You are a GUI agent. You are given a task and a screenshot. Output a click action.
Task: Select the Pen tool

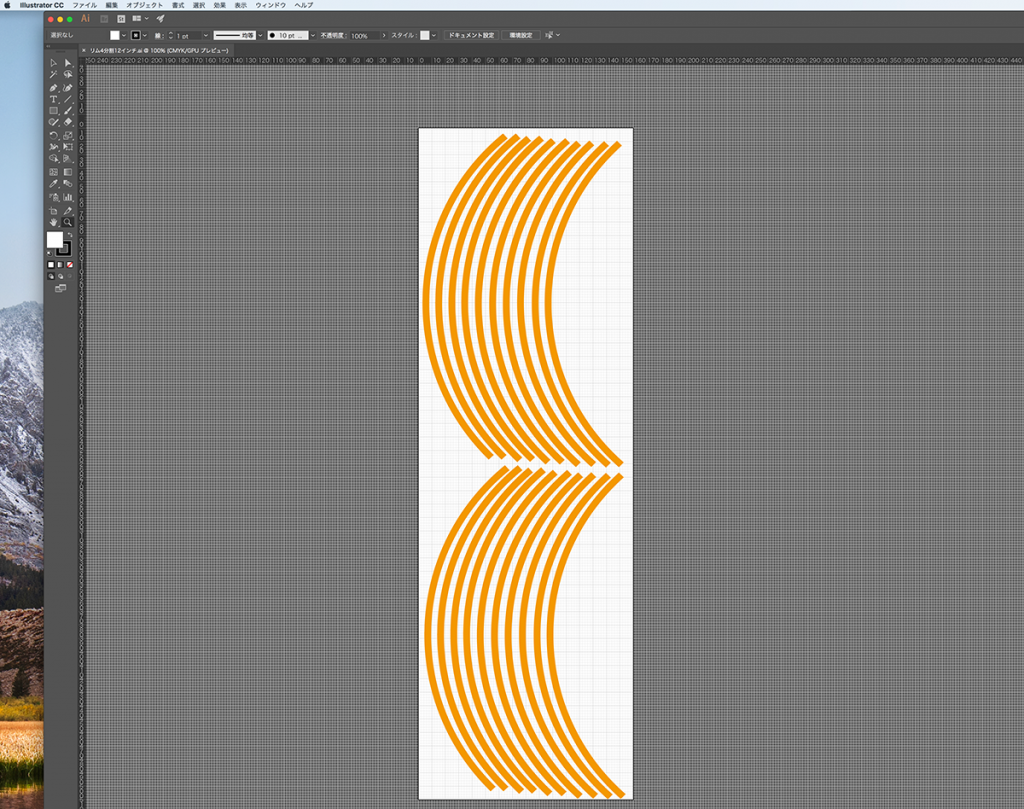pyautogui.click(x=54, y=87)
